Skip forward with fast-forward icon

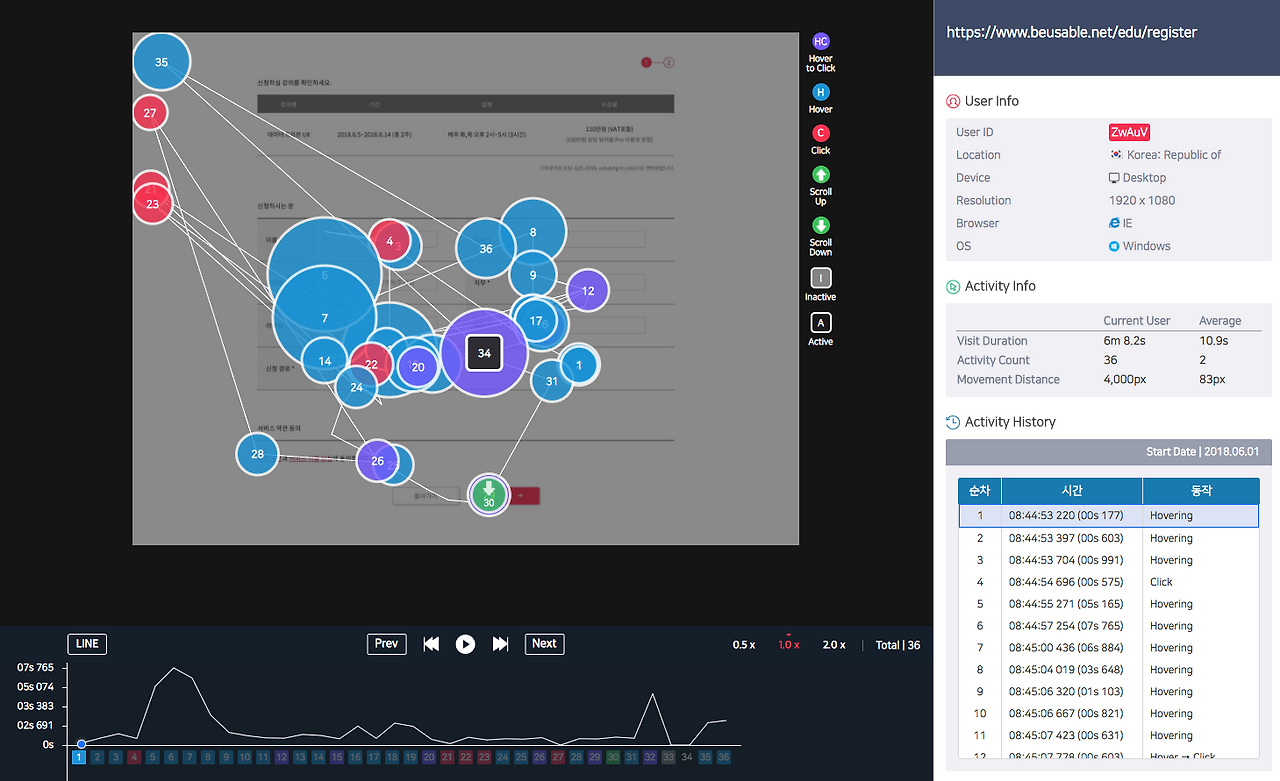click(501, 644)
